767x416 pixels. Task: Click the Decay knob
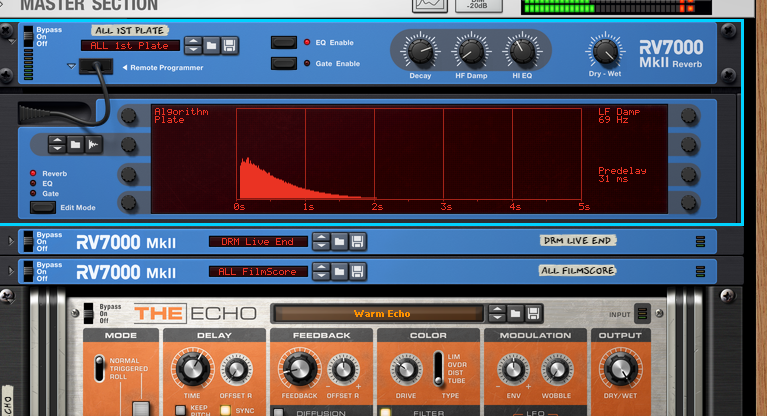point(420,51)
